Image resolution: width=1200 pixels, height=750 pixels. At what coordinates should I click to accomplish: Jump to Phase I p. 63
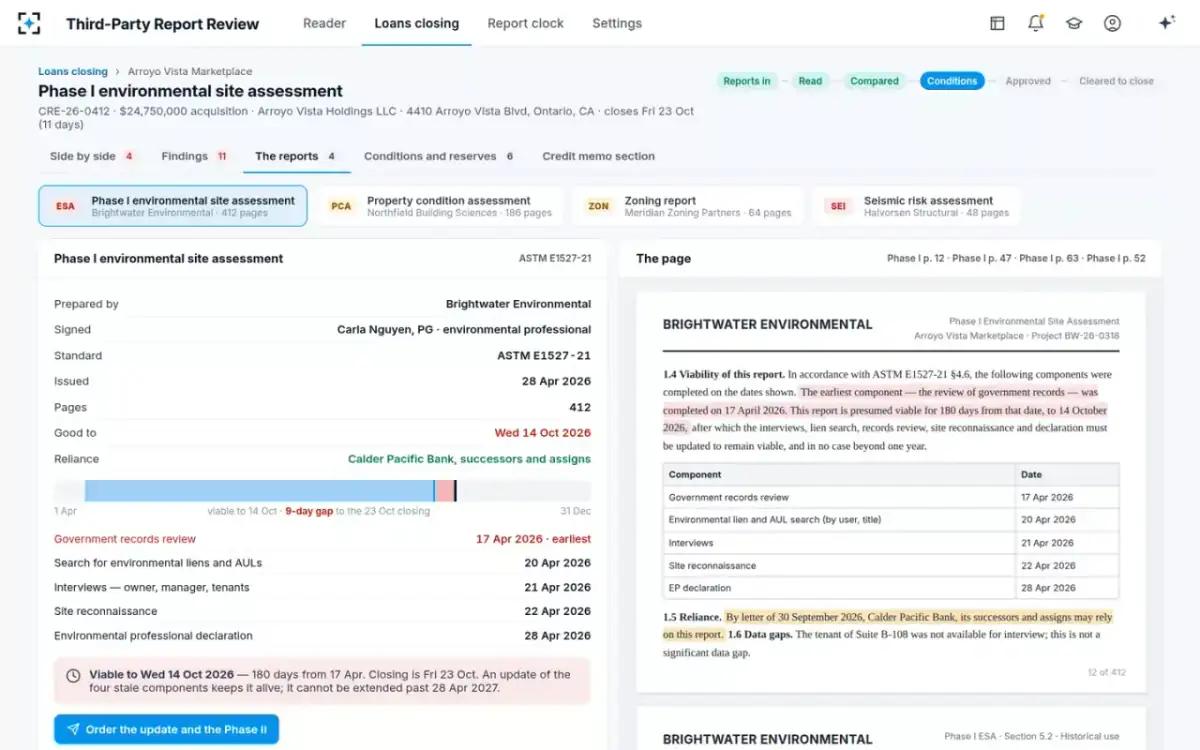1049,258
